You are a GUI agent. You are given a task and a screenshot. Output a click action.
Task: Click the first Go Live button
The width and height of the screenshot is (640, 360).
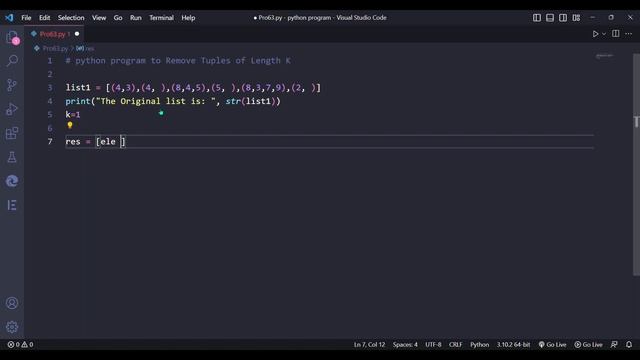552,344
